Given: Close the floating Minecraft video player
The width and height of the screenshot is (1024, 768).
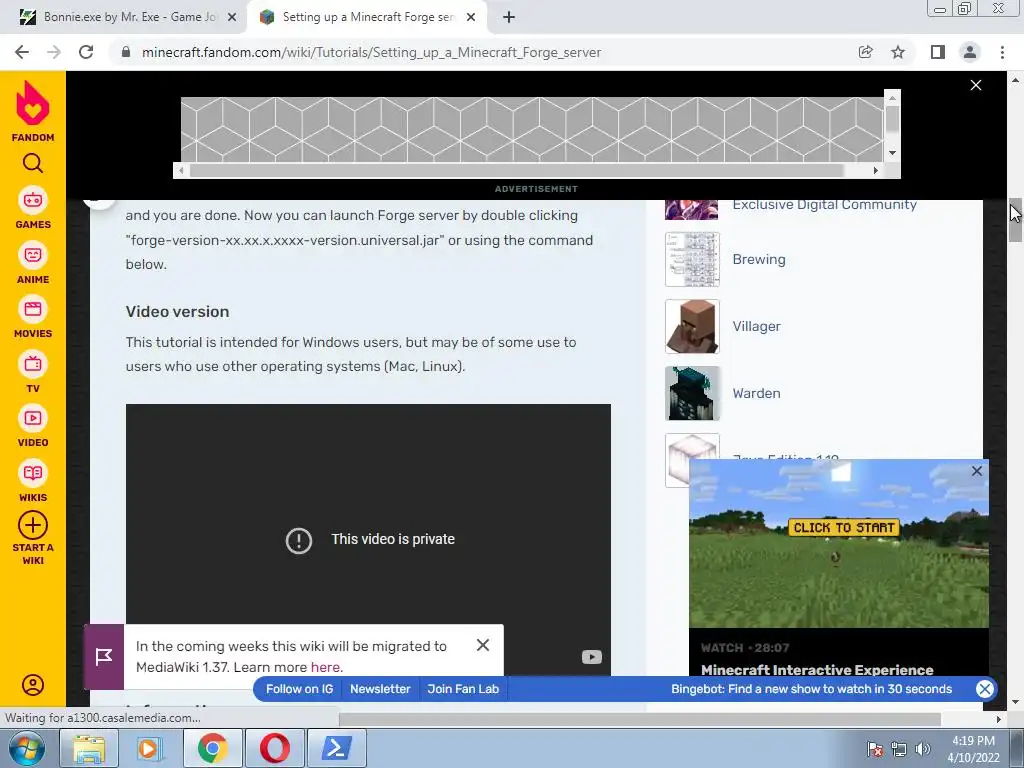Looking at the screenshot, I should coord(976,471).
